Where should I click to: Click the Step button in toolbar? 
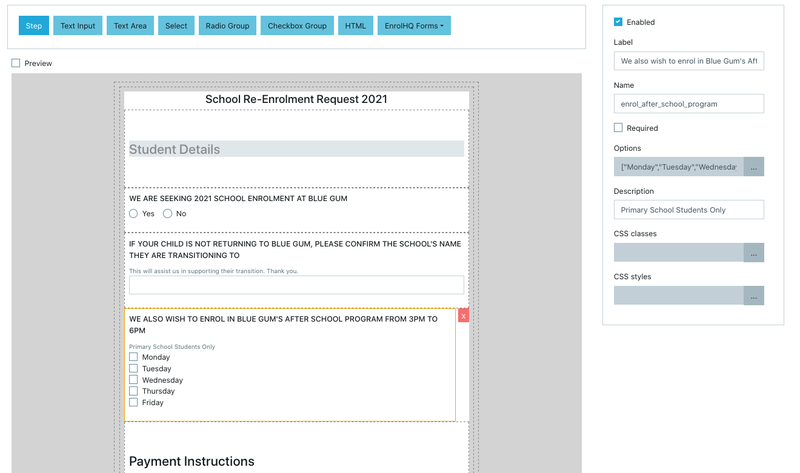[x=34, y=26]
